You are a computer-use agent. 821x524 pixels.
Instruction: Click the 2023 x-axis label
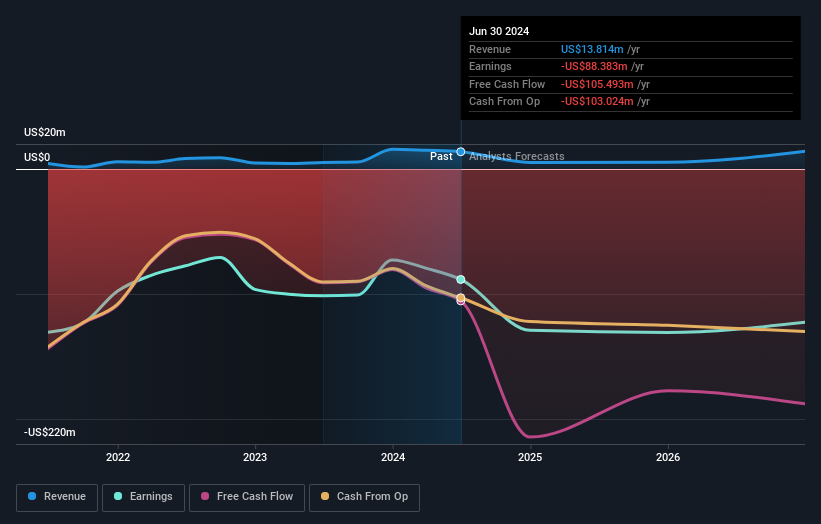pos(255,457)
